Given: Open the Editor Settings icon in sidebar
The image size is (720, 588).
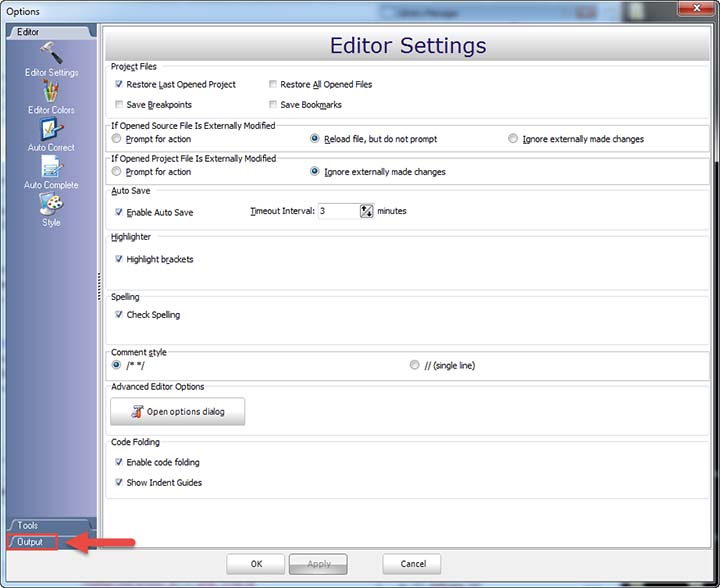Looking at the screenshot, I should pyautogui.click(x=50, y=53).
